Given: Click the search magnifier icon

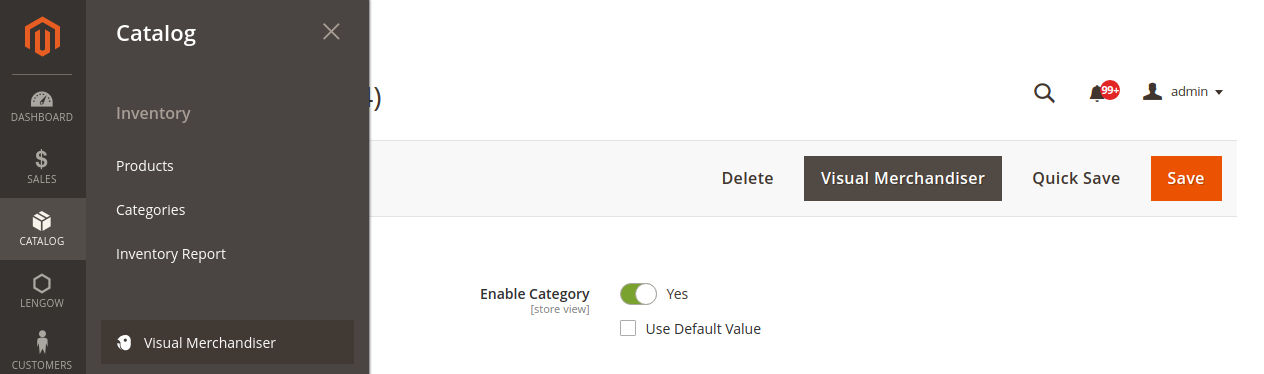Looking at the screenshot, I should click(1044, 93).
